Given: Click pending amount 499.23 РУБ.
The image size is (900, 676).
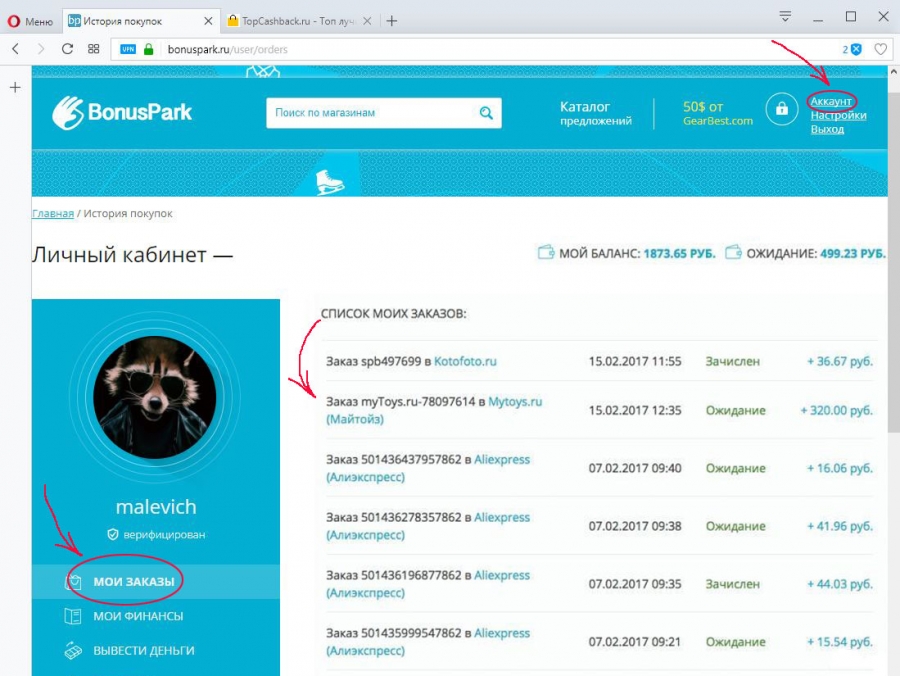Looking at the screenshot, I should (853, 254).
